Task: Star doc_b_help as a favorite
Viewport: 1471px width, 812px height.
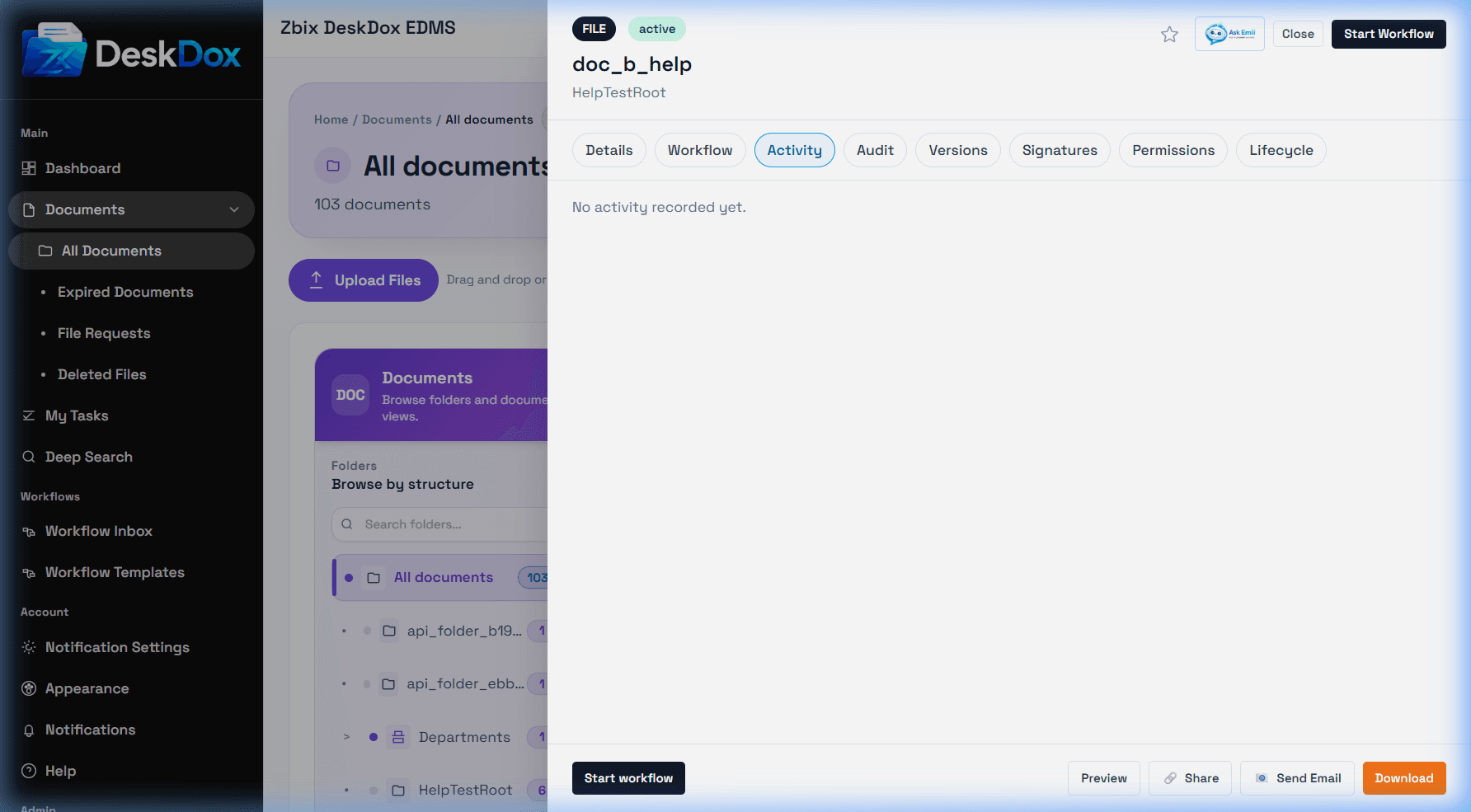Action: 1169,34
